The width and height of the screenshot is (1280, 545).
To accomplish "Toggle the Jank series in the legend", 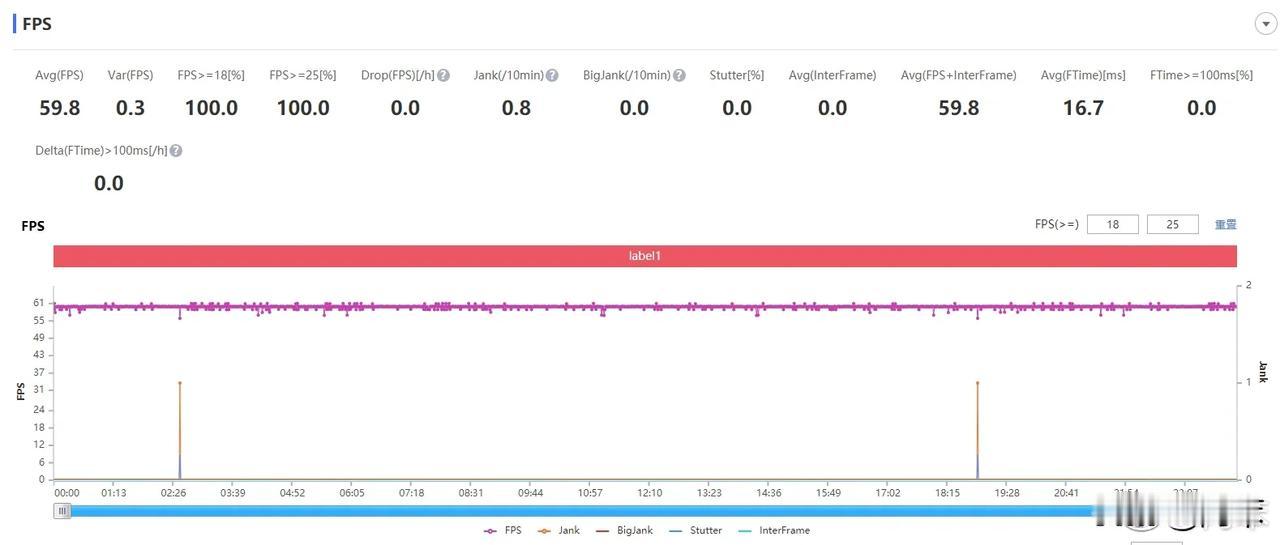I will click(558, 530).
